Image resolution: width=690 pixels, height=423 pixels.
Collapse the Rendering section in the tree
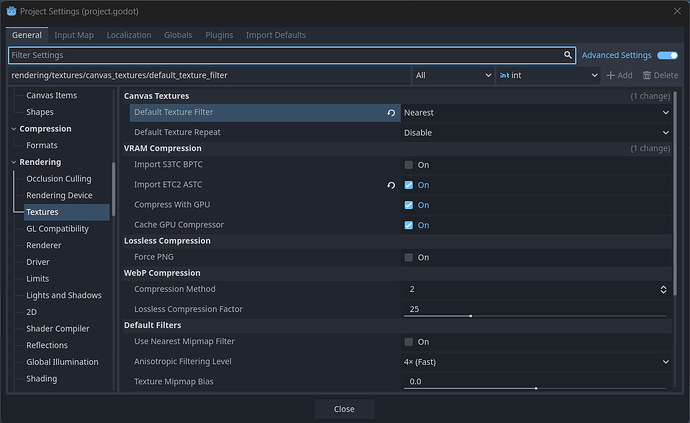point(14,162)
